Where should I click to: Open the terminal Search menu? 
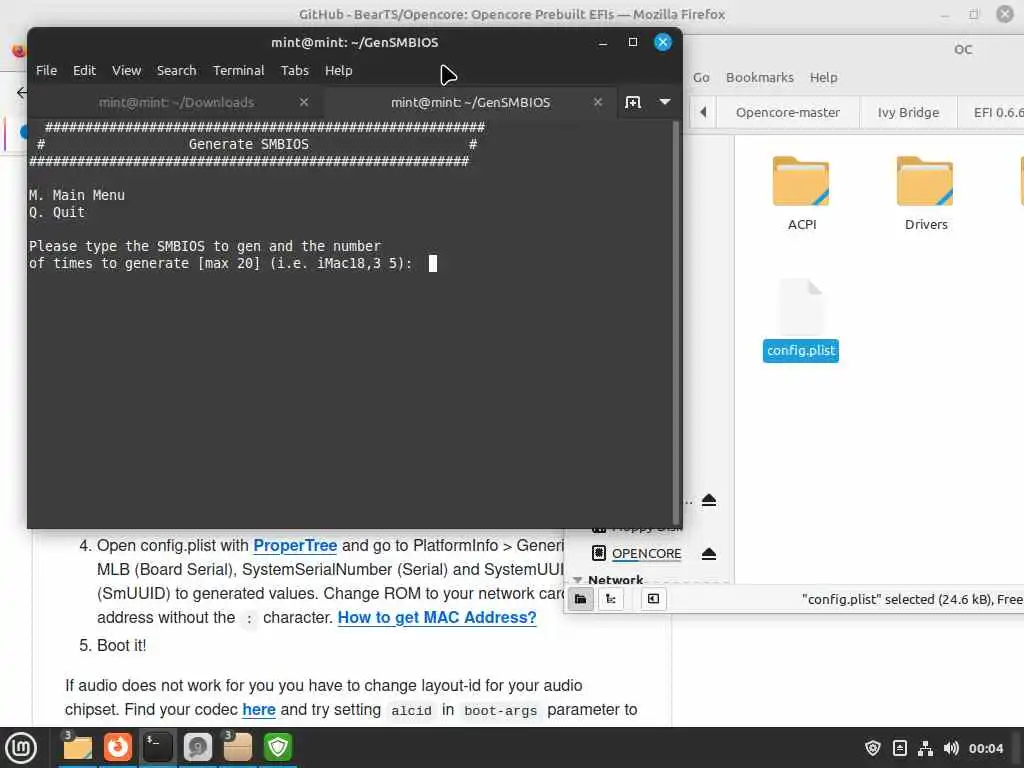pos(176,71)
